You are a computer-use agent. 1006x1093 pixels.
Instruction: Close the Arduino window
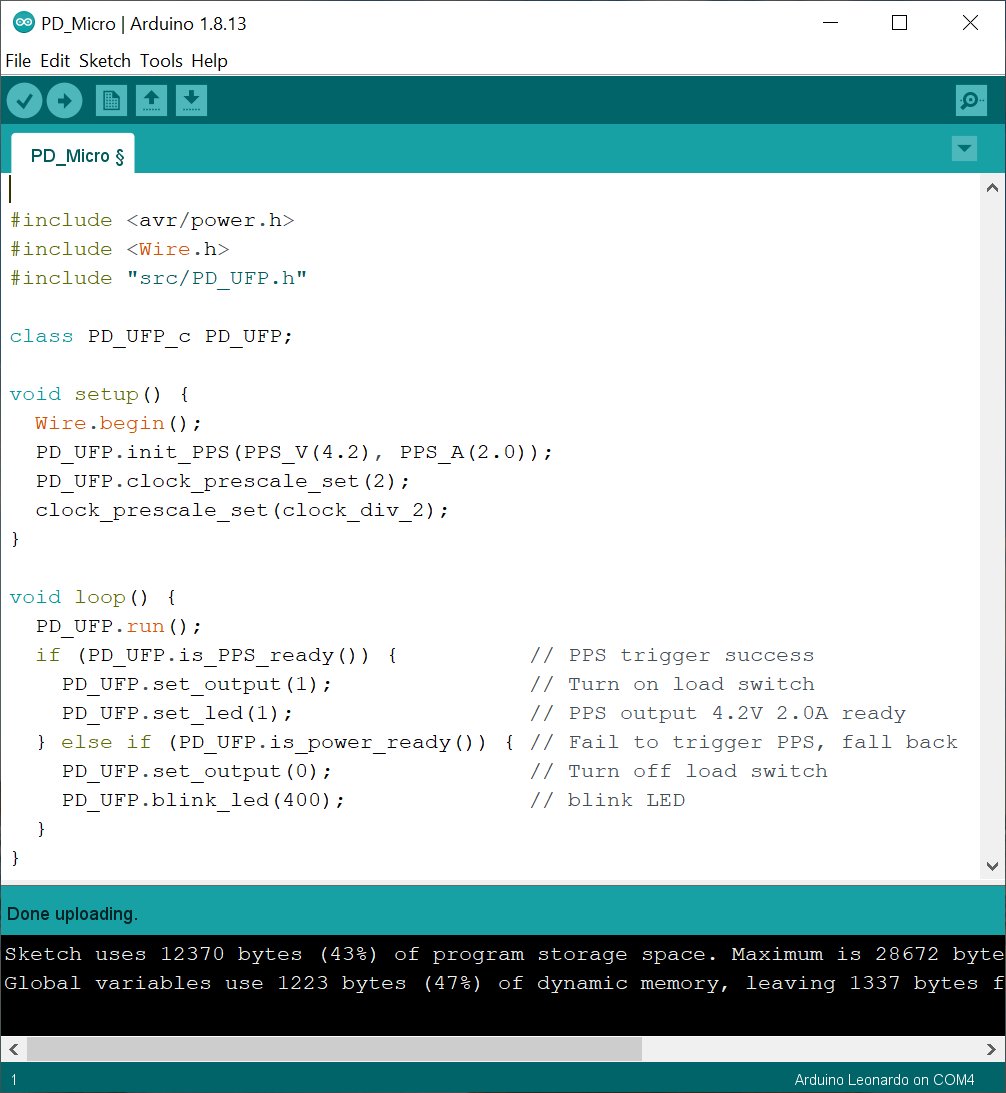[970, 23]
